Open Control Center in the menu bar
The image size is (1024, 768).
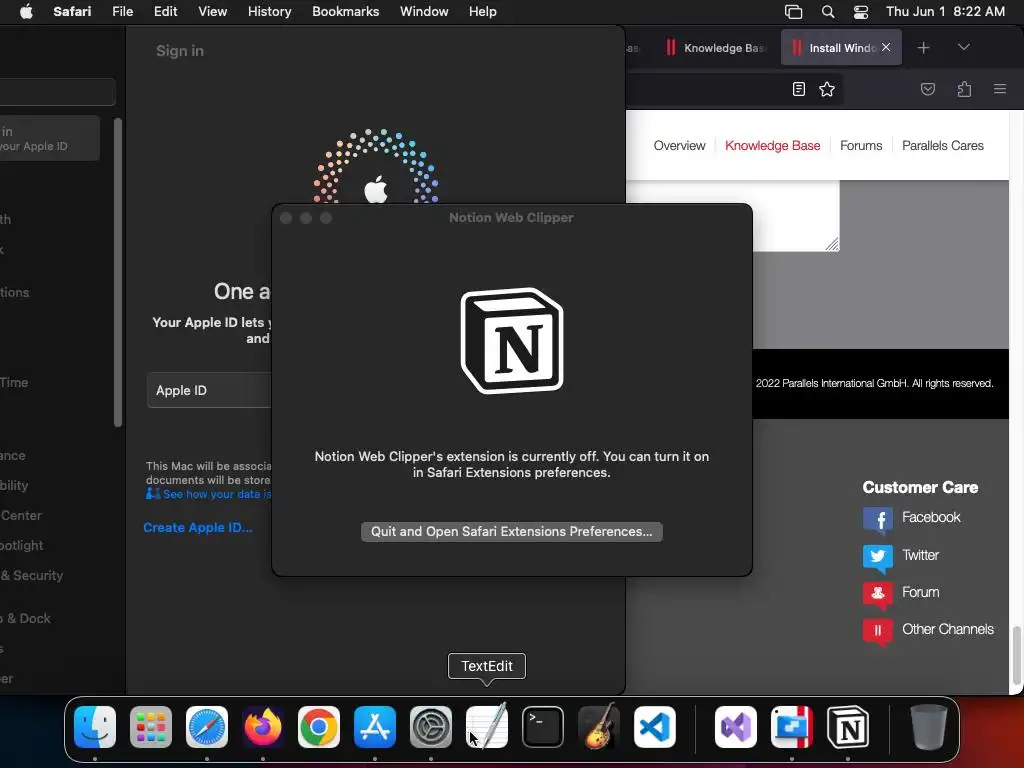[861, 12]
